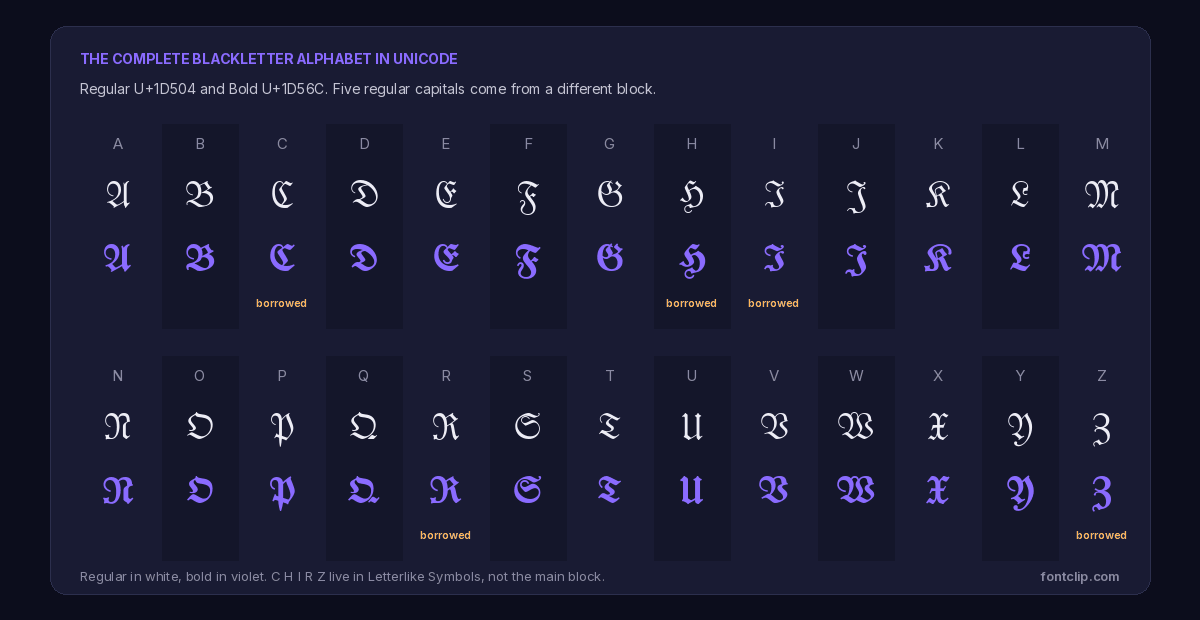Image resolution: width=1200 pixels, height=620 pixels.
Task: Click the violet bold blackletter A glyph
Action: tap(118, 258)
